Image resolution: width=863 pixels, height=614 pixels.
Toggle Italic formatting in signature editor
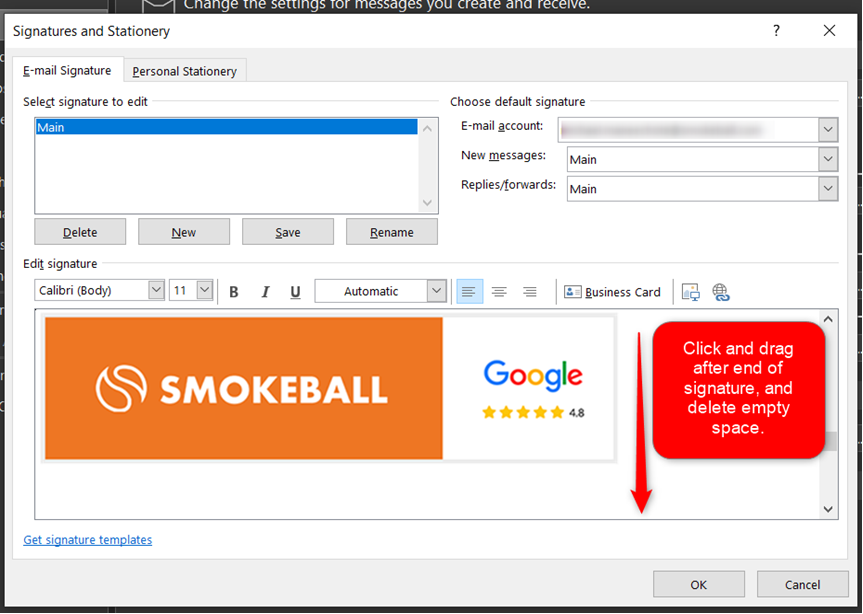(265, 292)
